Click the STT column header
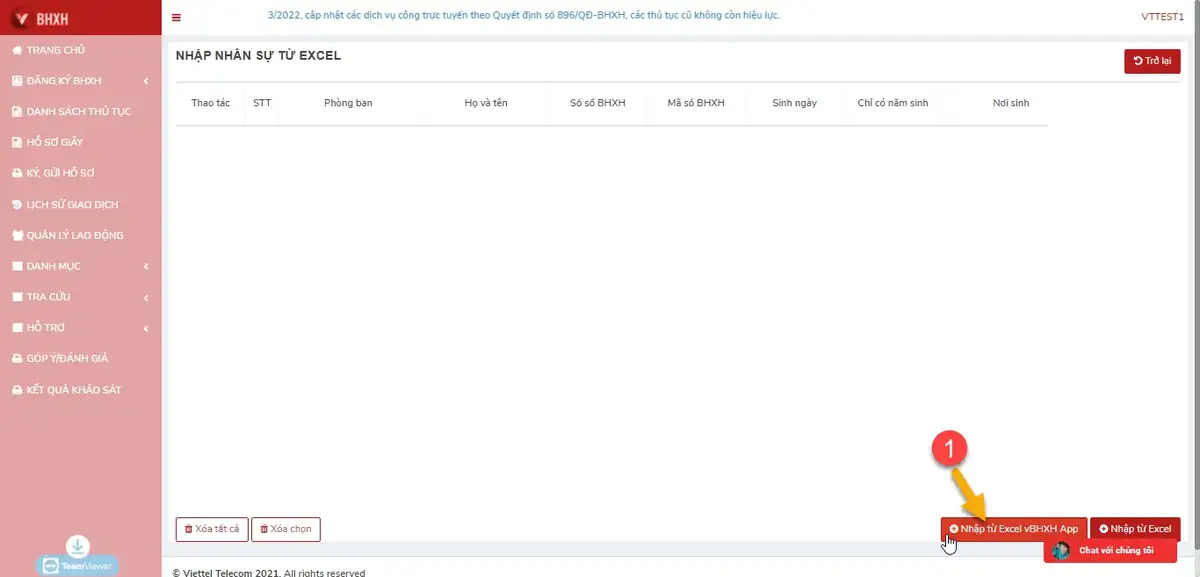The height and width of the screenshot is (577, 1200). [262, 103]
